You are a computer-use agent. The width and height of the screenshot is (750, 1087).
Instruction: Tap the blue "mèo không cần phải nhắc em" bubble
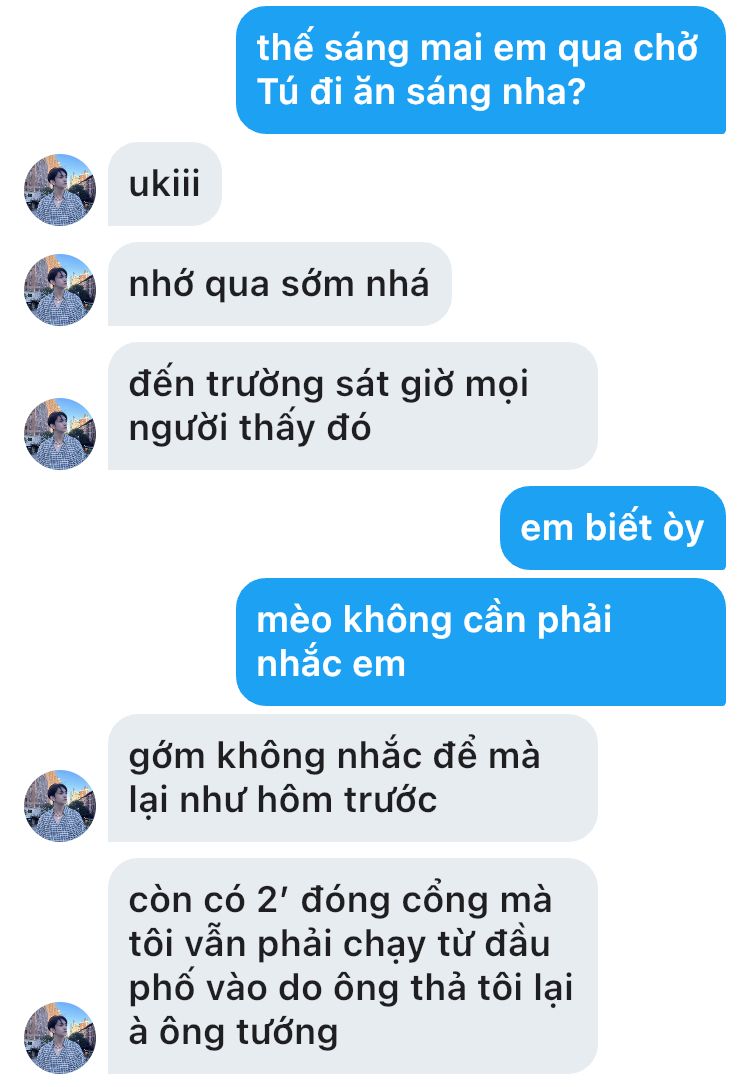tap(481, 642)
